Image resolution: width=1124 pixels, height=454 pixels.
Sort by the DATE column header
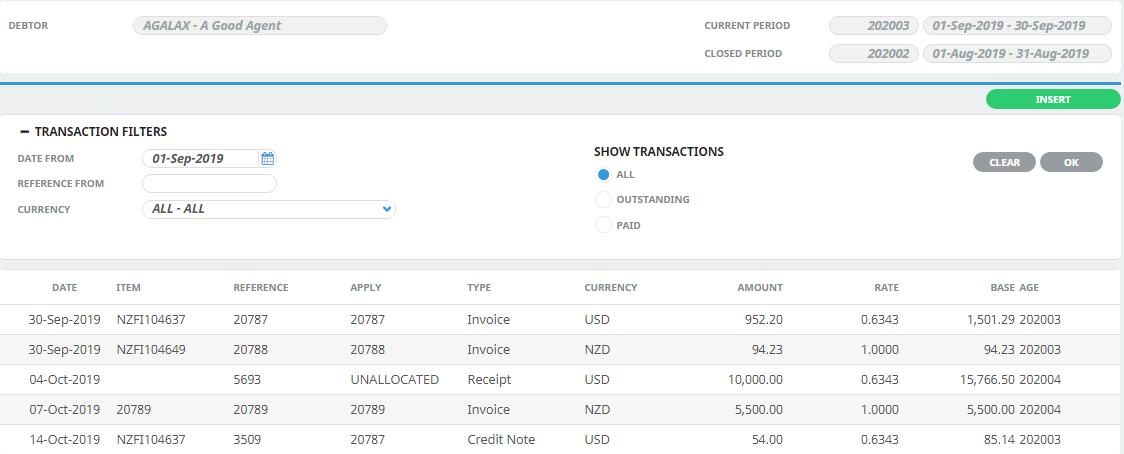click(65, 288)
